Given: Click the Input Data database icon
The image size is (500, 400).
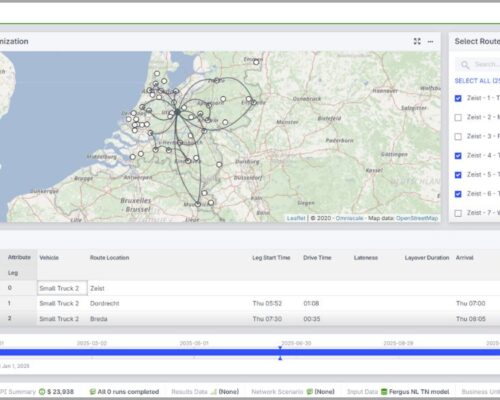Looking at the screenshot, I should tap(384, 392).
